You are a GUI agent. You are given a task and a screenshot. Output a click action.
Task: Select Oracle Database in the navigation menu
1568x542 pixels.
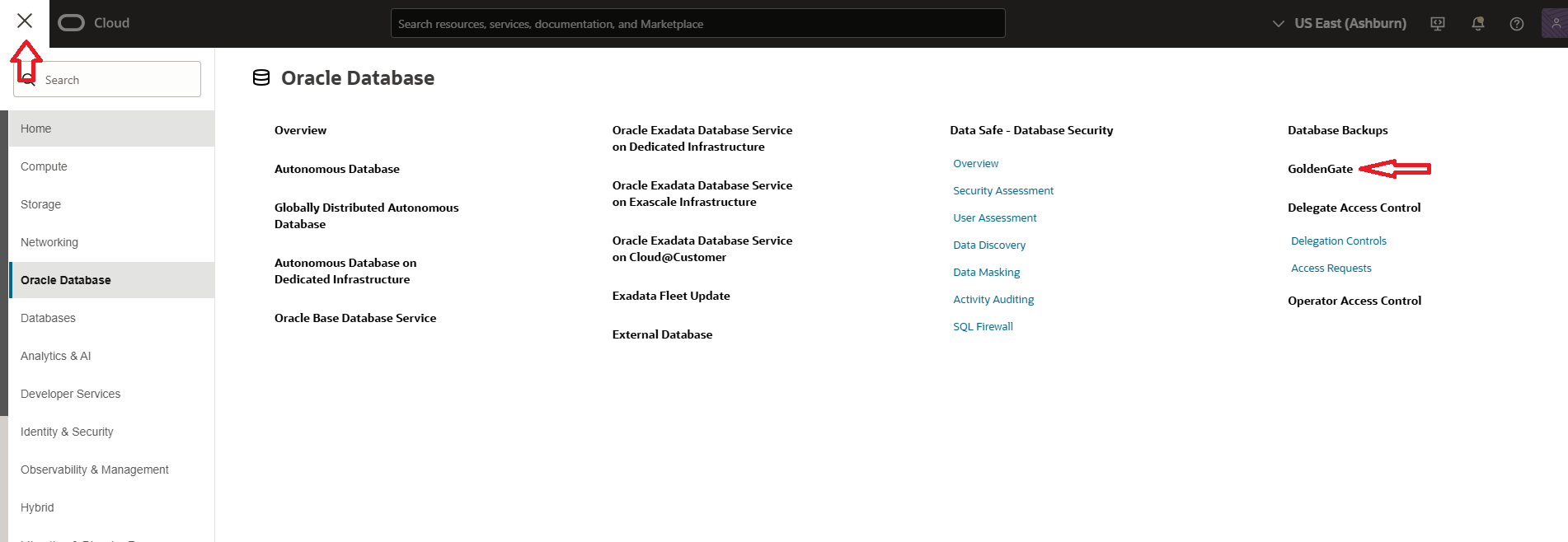pyautogui.click(x=111, y=280)
